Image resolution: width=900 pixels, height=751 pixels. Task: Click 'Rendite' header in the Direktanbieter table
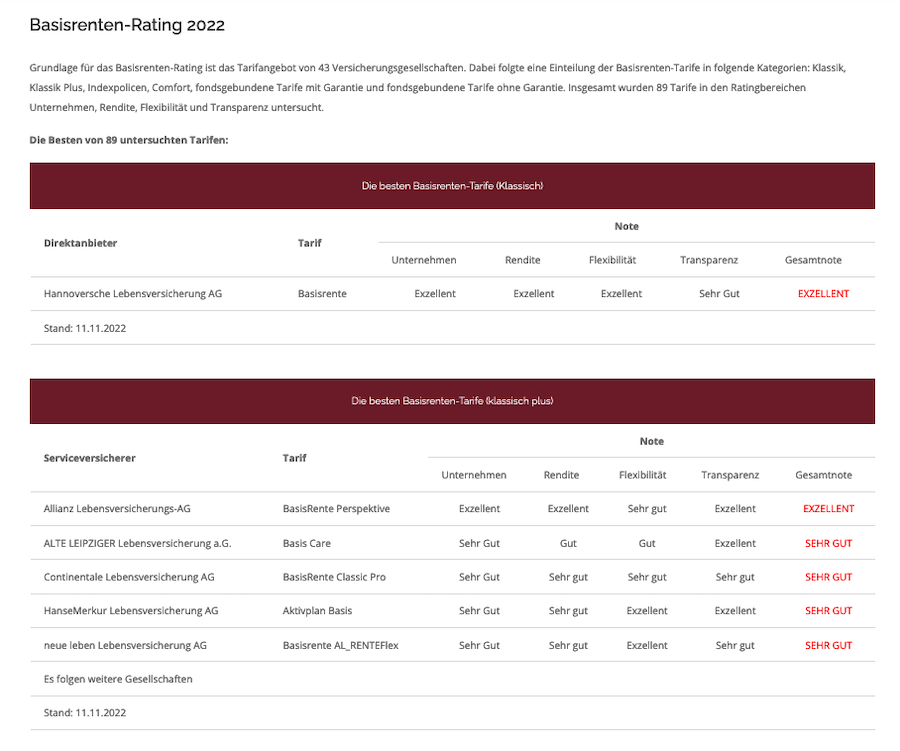[522, 260]
